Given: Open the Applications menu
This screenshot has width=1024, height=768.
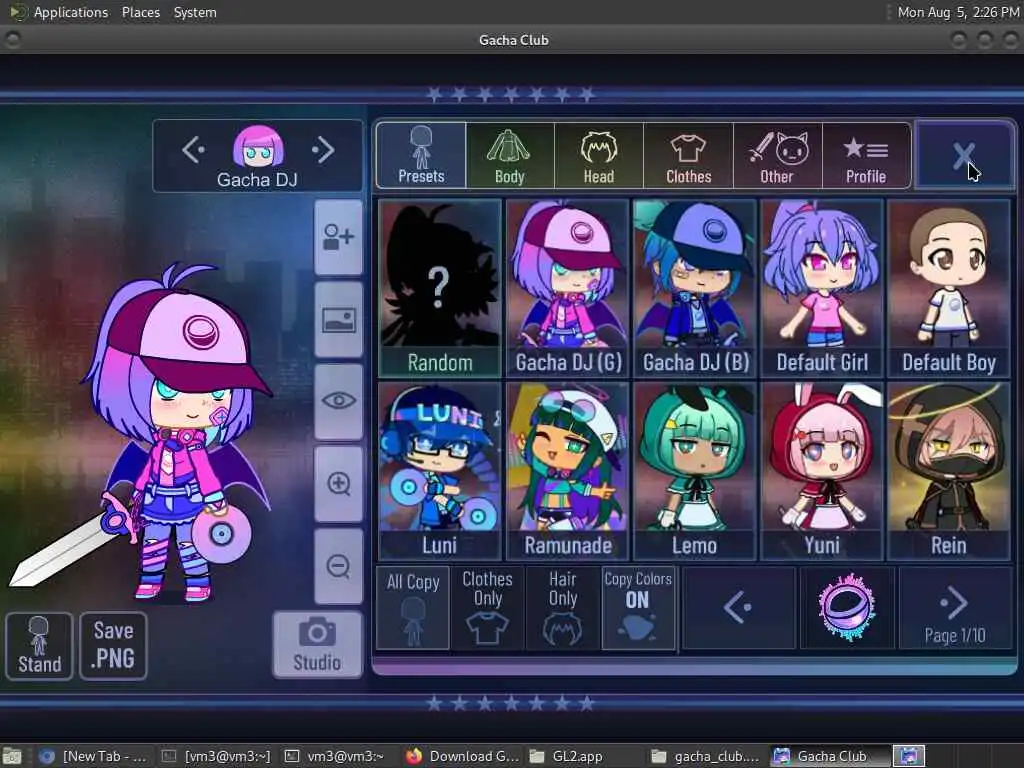Looking at the screenshot, I should [x=71, y=12].
